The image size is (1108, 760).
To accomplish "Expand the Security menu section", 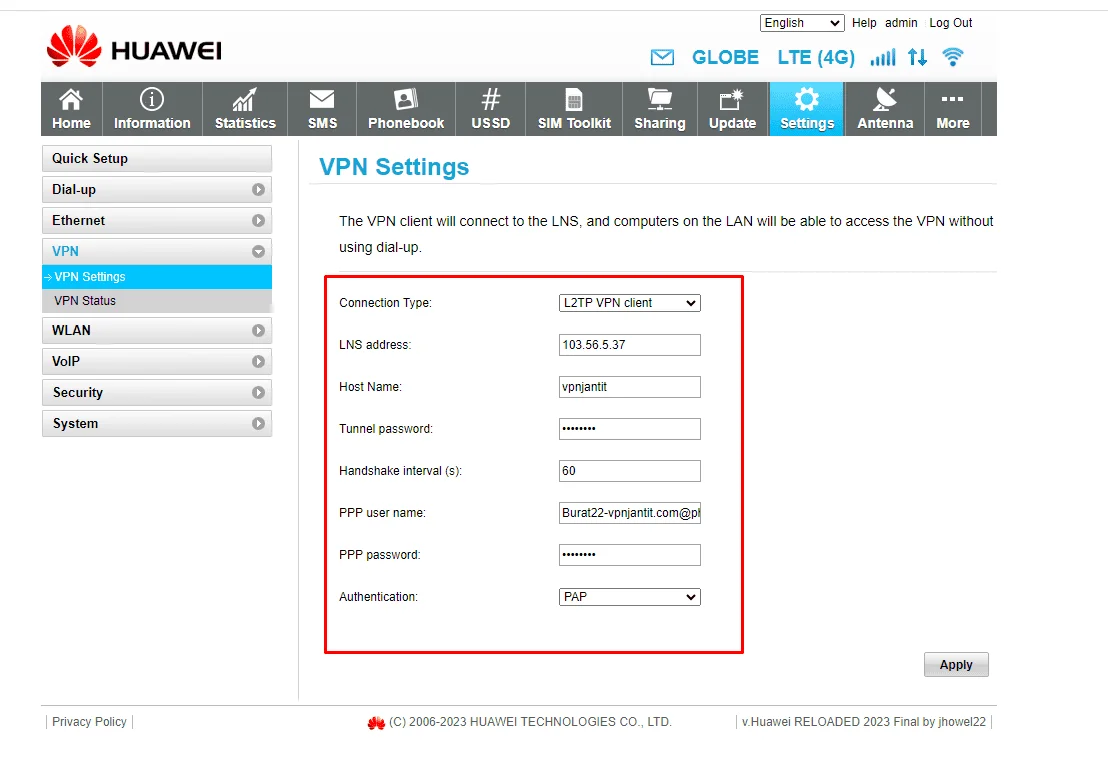I will (157, 393).
